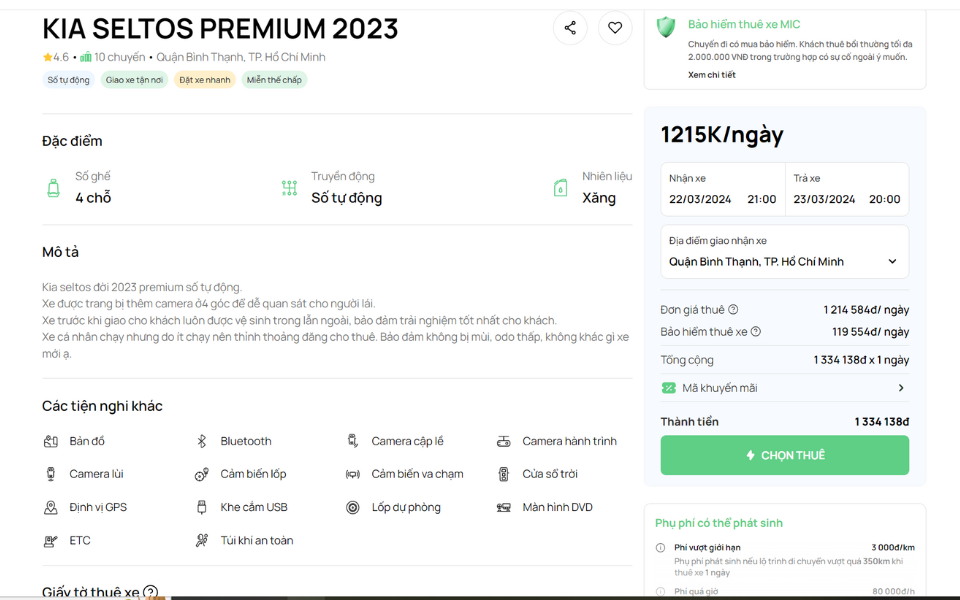
Task: Select the Miễn thế chấp tag
Action: (x=274, y=80)
